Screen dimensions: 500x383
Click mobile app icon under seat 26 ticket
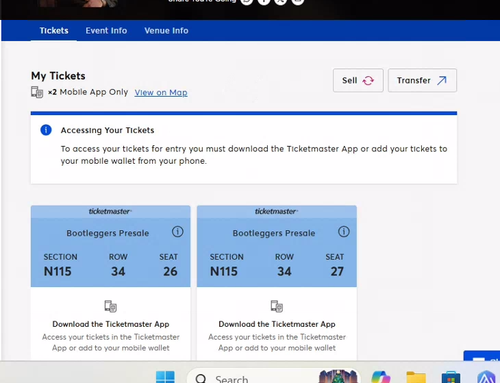coord(110,306)
